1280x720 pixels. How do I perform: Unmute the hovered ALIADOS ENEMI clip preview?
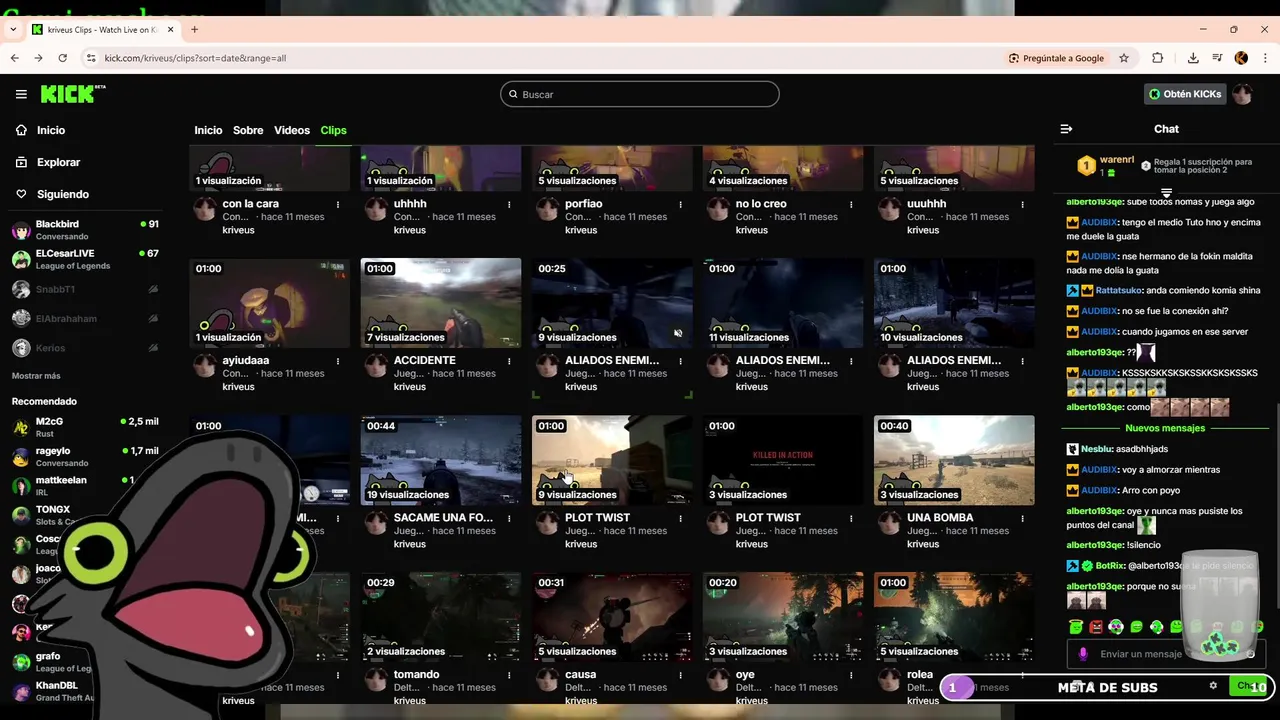[678, 333]
